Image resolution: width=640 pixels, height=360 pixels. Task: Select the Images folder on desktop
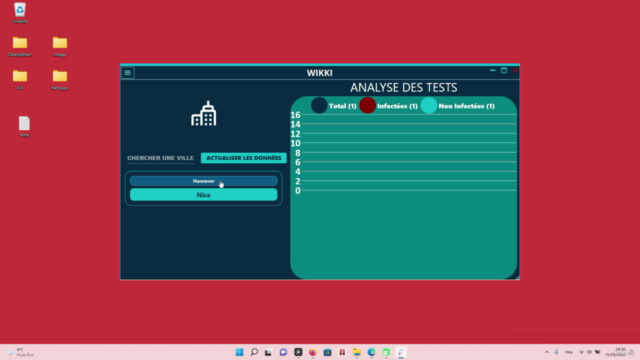point(60,46)
